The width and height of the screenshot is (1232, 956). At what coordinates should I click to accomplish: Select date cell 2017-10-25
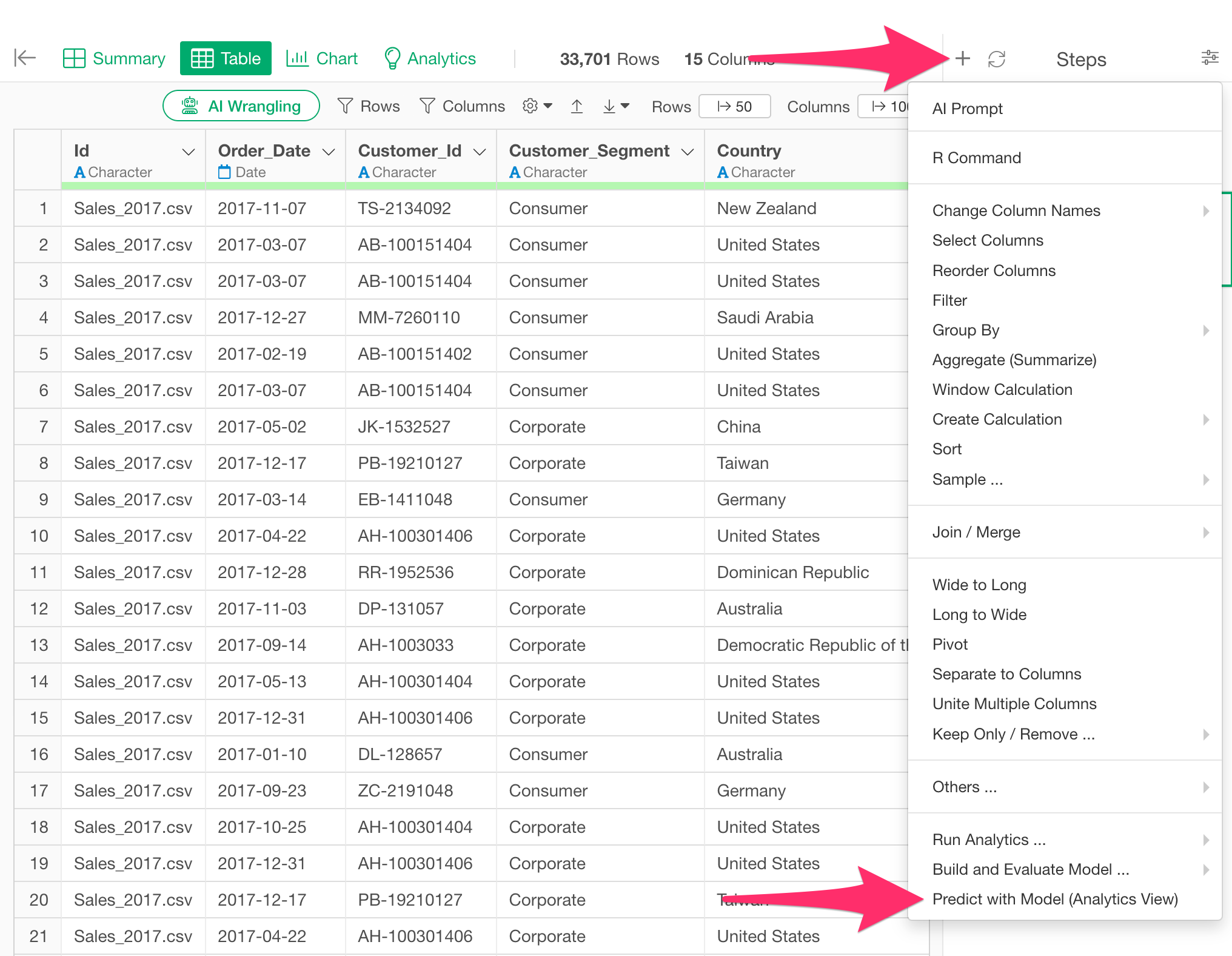tap(275, 827)
